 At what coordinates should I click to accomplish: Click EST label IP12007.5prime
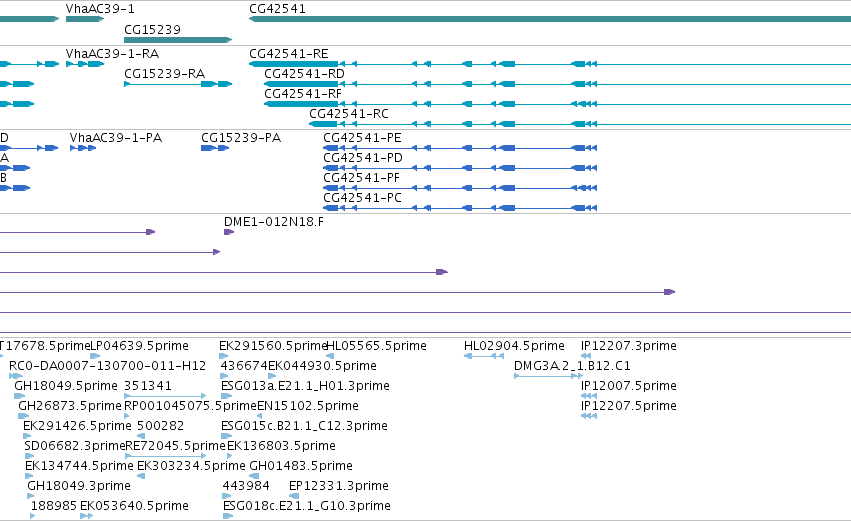[x=629, y=386]
